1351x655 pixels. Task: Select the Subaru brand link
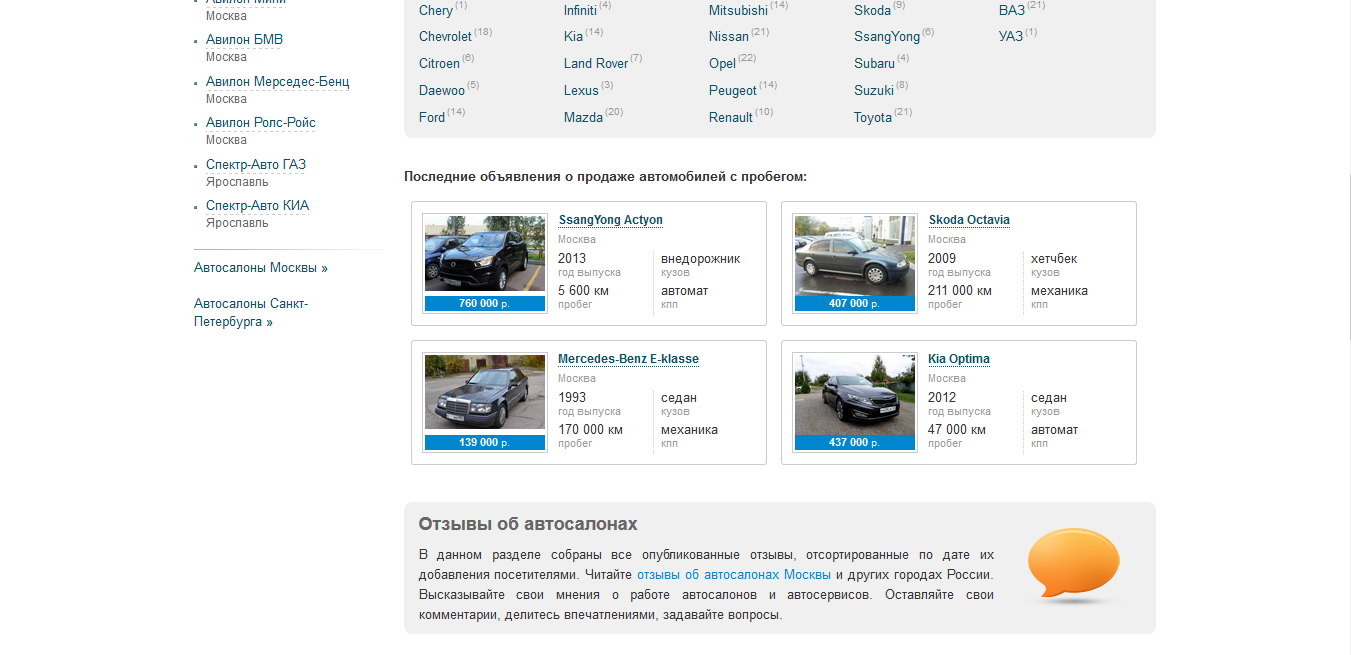(874, 63)
